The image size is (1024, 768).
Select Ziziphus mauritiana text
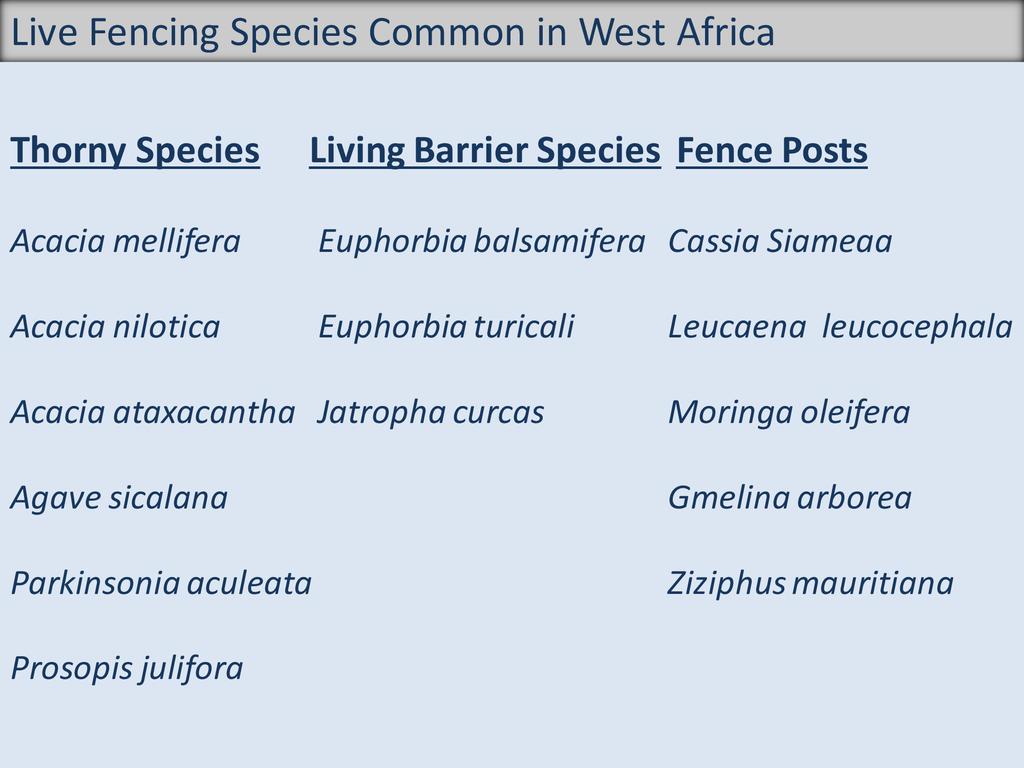(x=811, y=583)
